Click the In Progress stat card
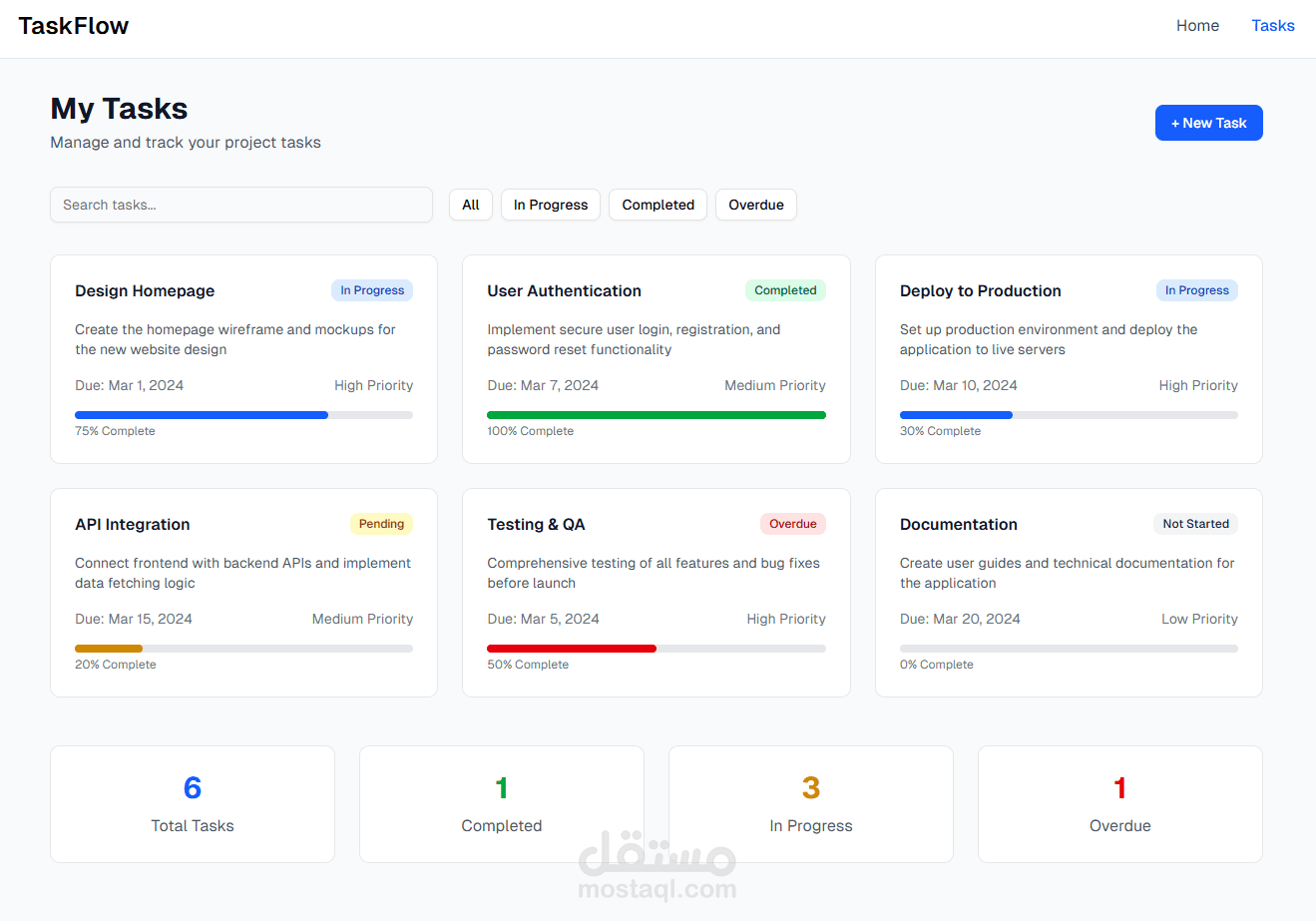This screenshot has height=921, width=1316. point(811,804)
